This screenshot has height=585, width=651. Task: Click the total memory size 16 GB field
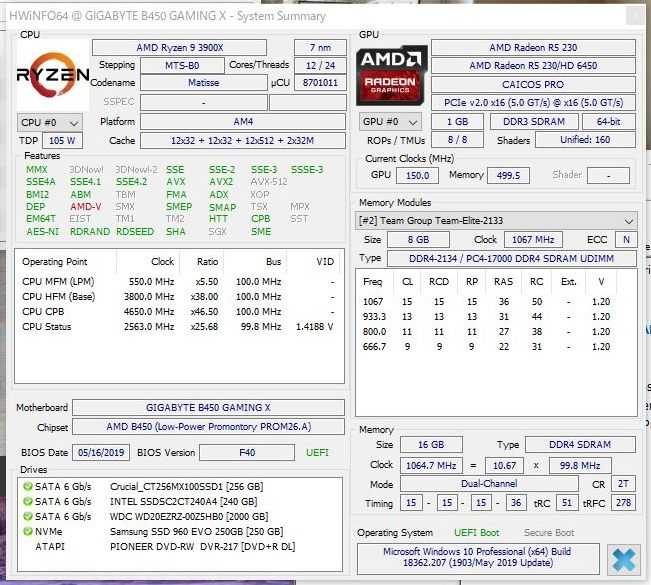431,445
